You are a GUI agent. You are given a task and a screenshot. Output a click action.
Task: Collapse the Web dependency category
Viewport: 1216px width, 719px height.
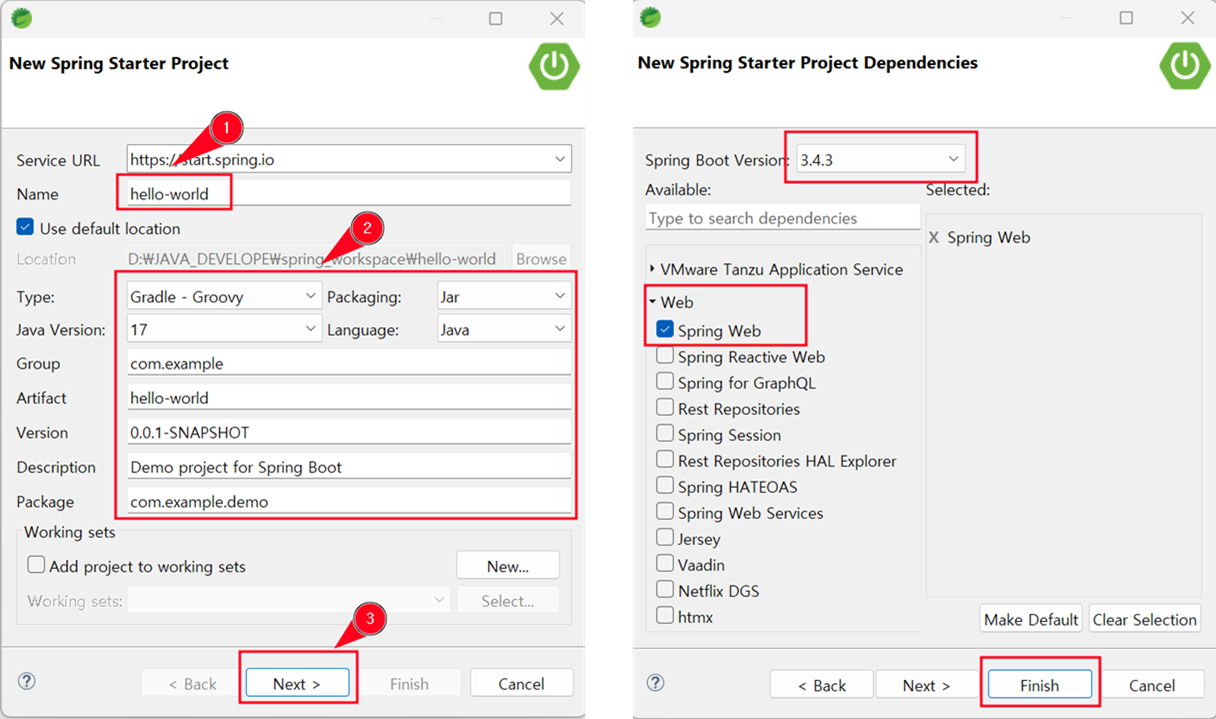[652, 301]
